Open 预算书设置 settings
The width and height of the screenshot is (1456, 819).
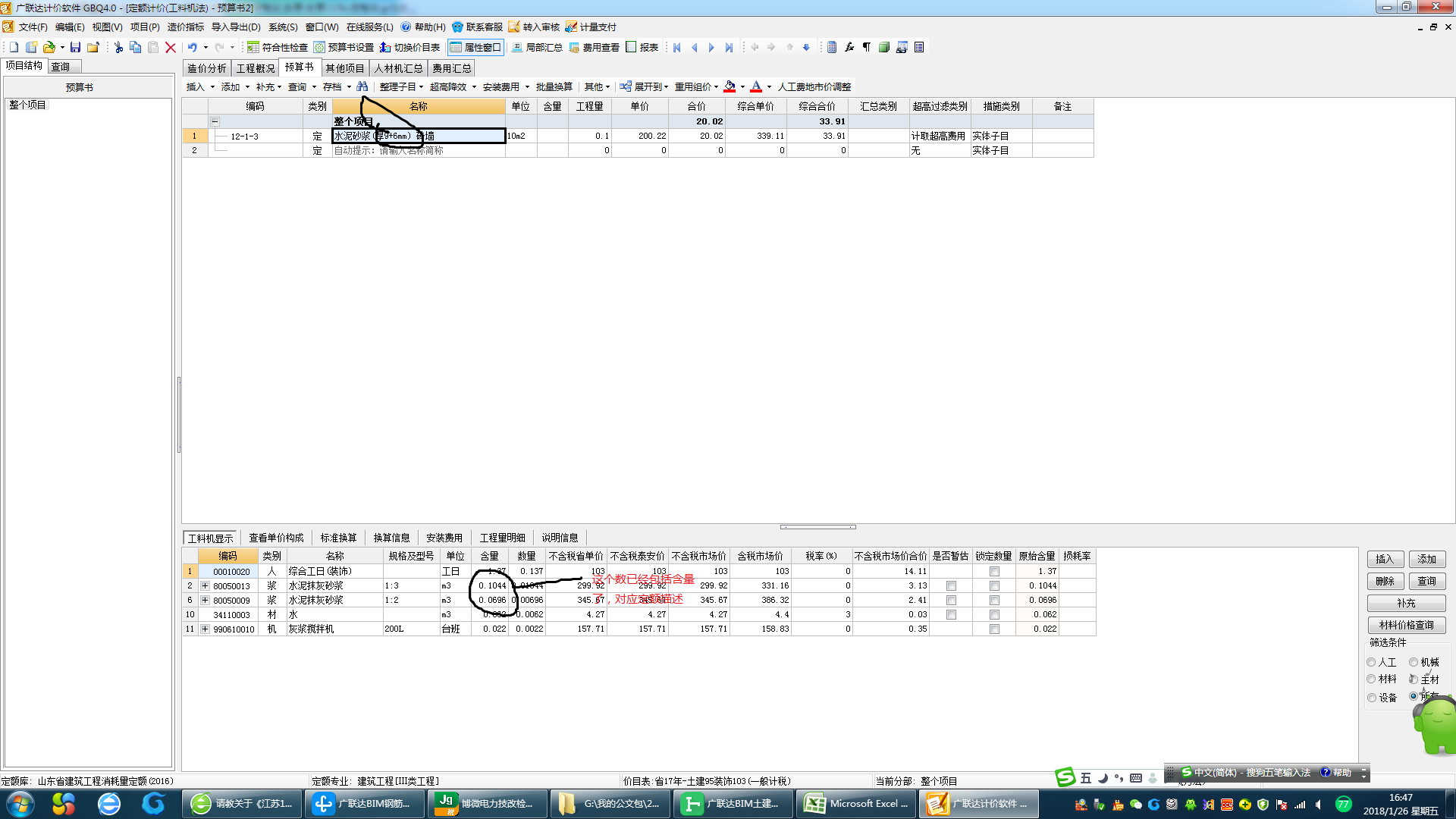pyautogui.click(x=344, y=47)
